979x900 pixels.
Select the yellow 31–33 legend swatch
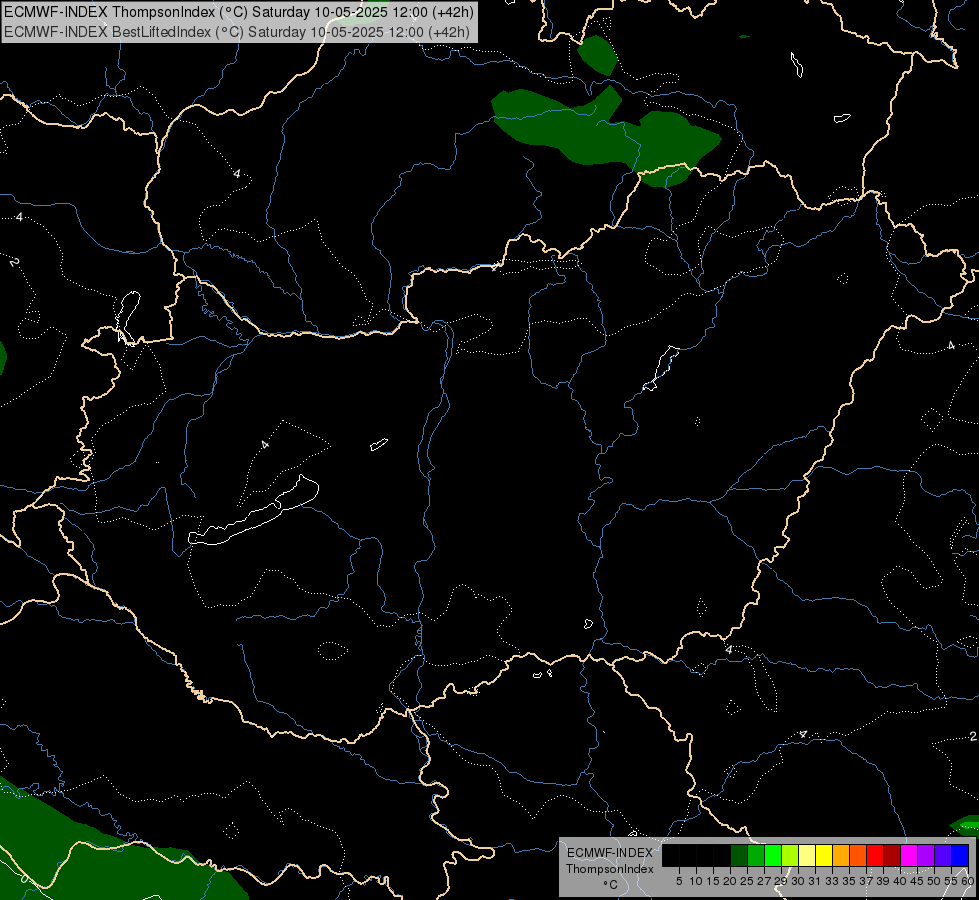tap(824, 855)
